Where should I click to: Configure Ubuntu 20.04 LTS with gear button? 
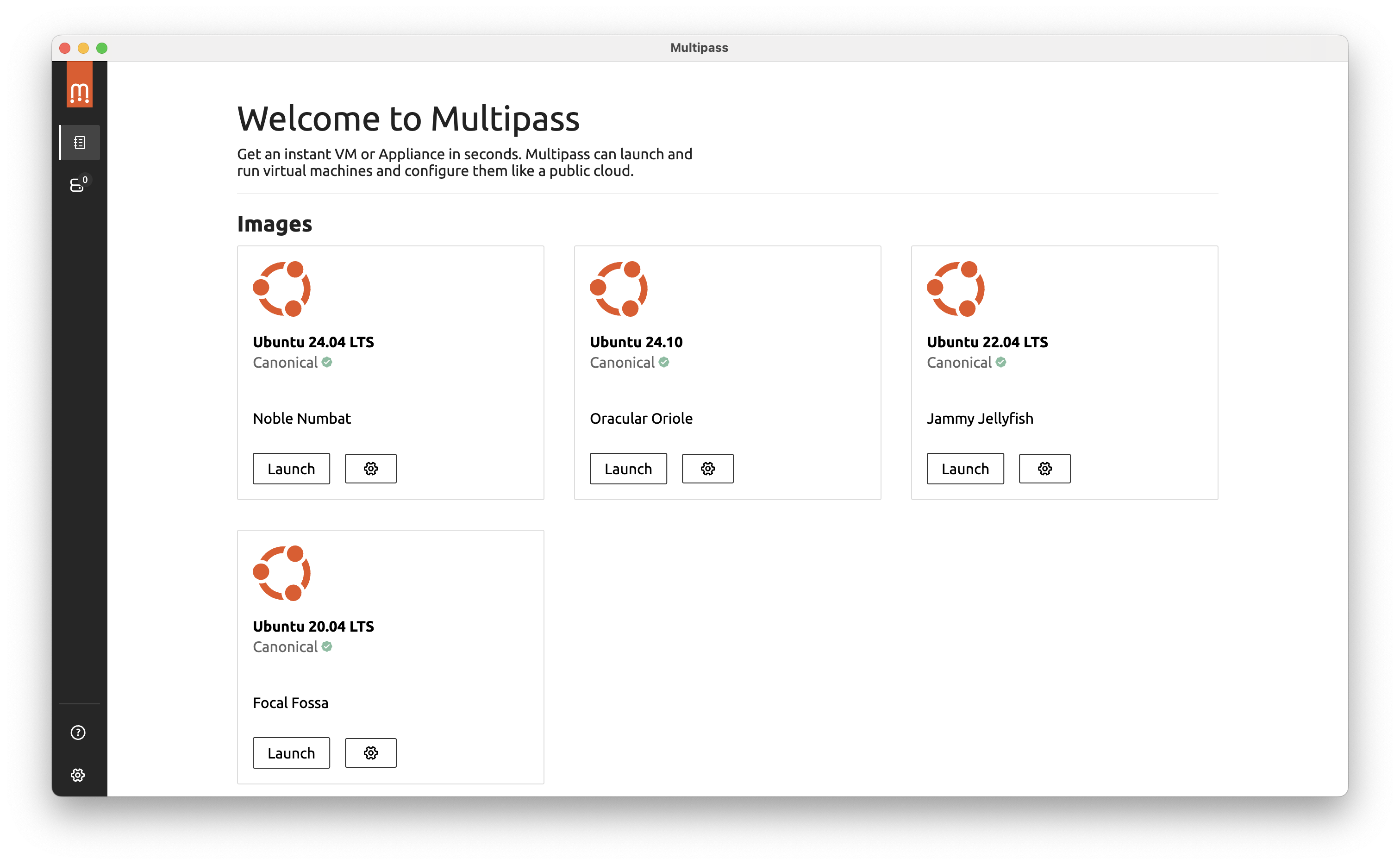click(370, 753)
